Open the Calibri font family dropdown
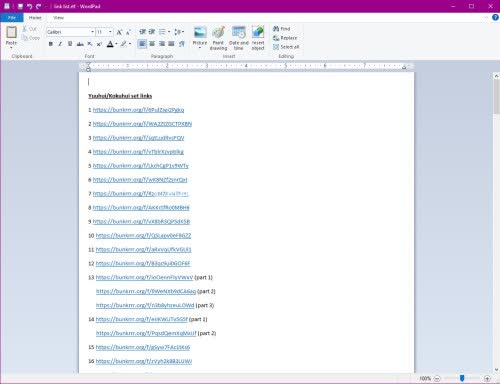 tap(92, 32)
